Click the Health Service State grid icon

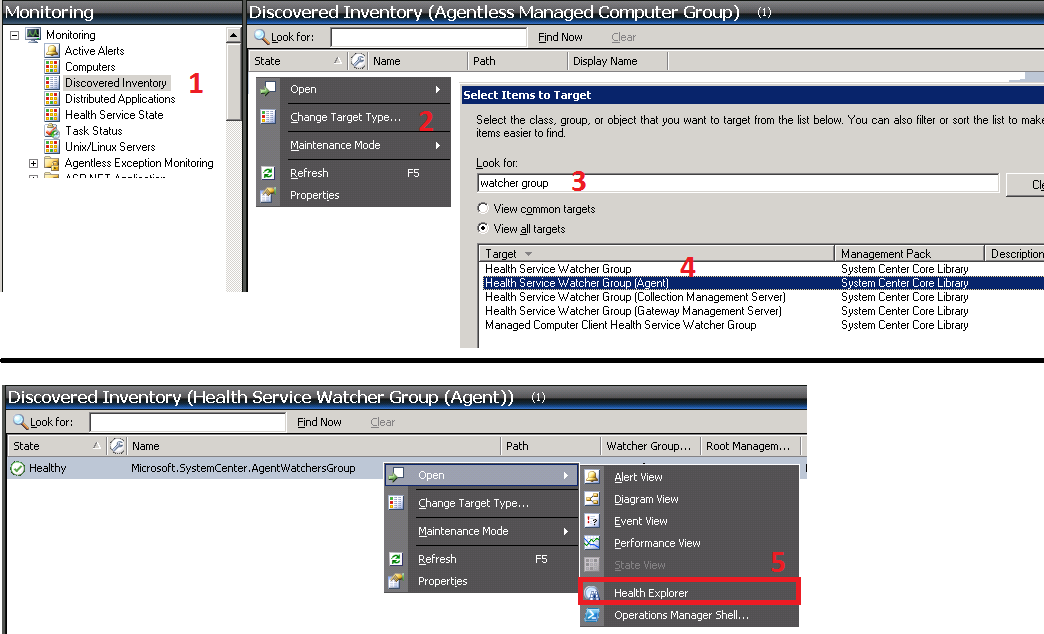[52, 115]
